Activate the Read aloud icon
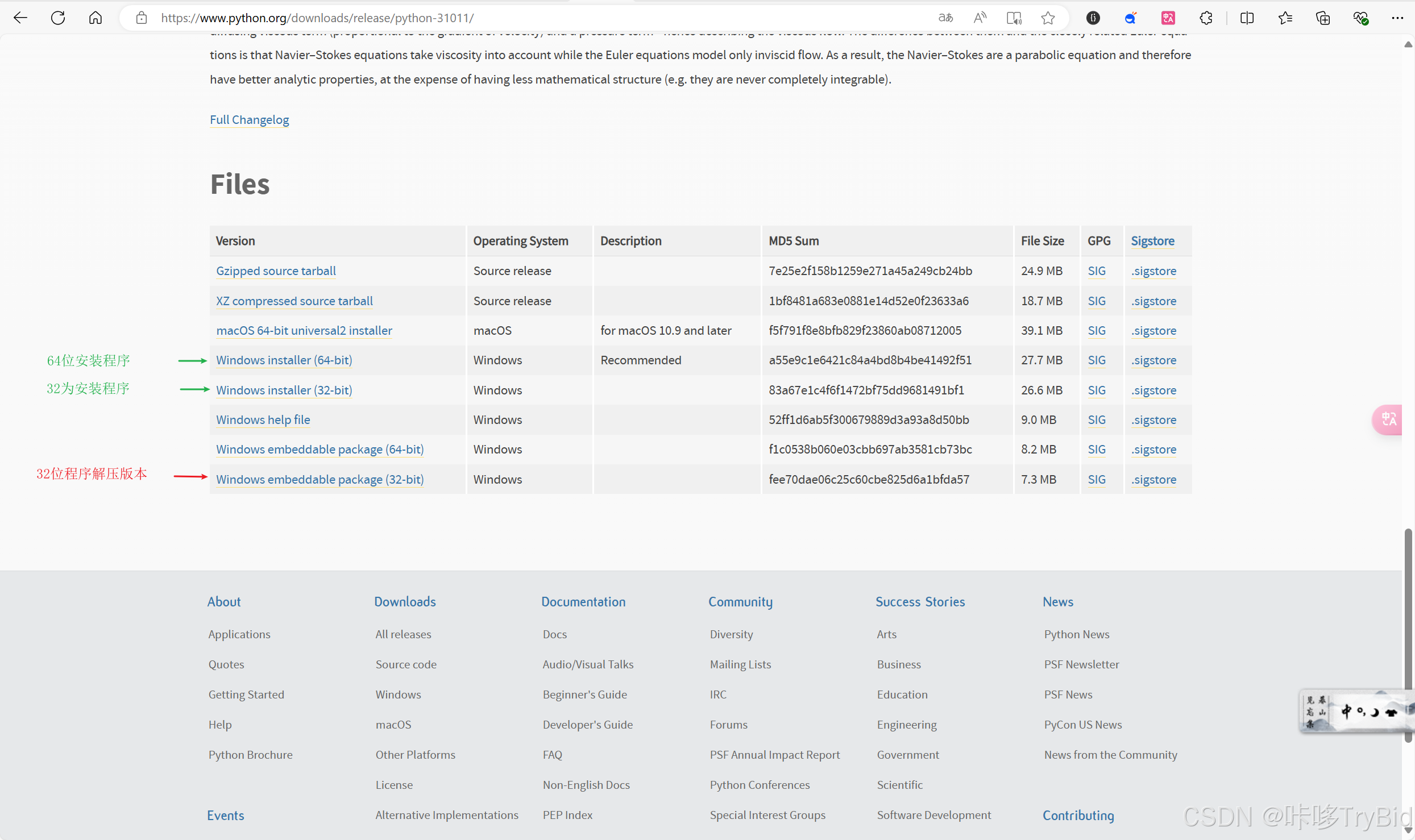This screenshot has width=1415, height=840. (980, 18)
